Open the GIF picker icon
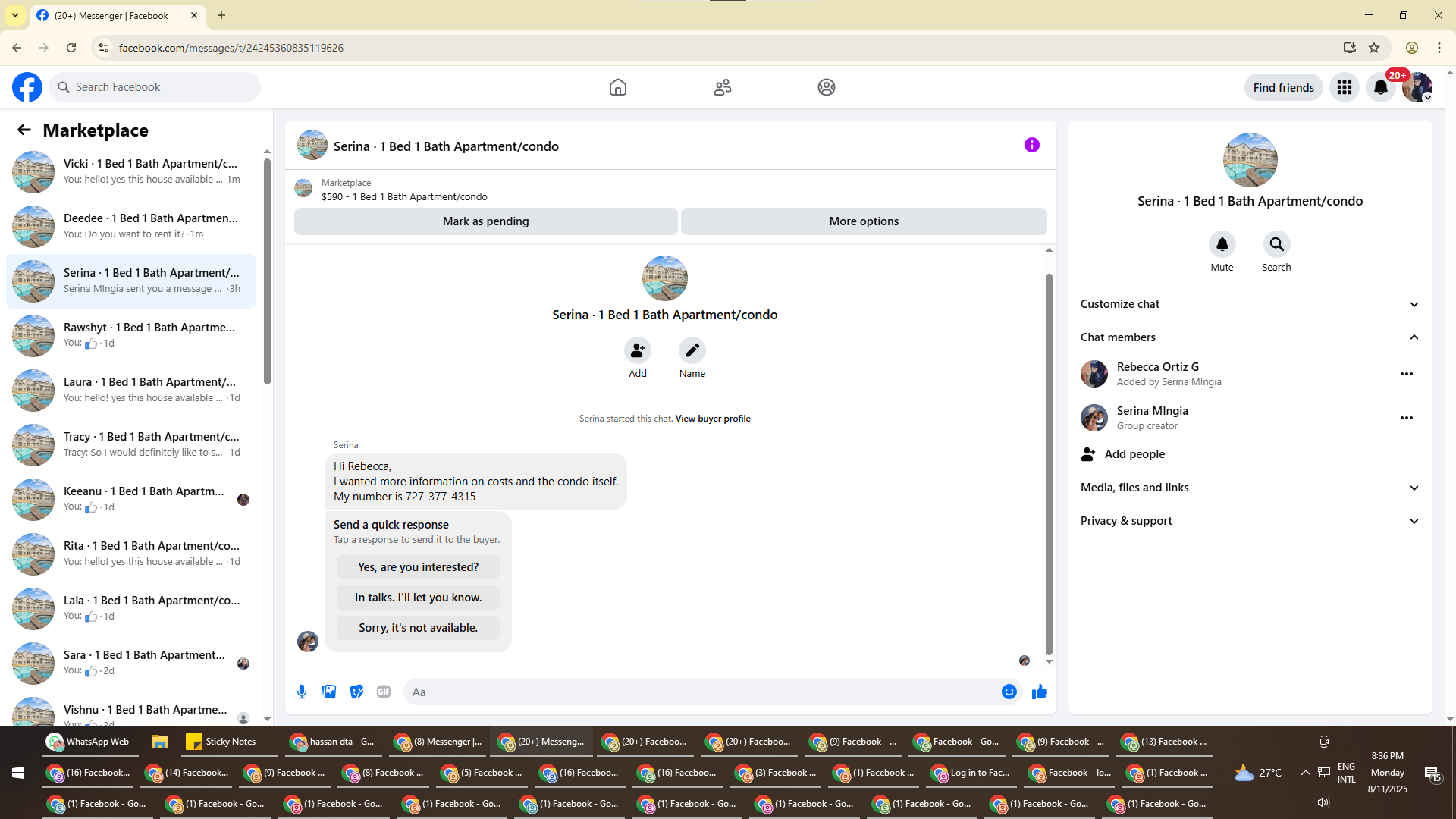Screen dimensions: 1456x819 384,692
